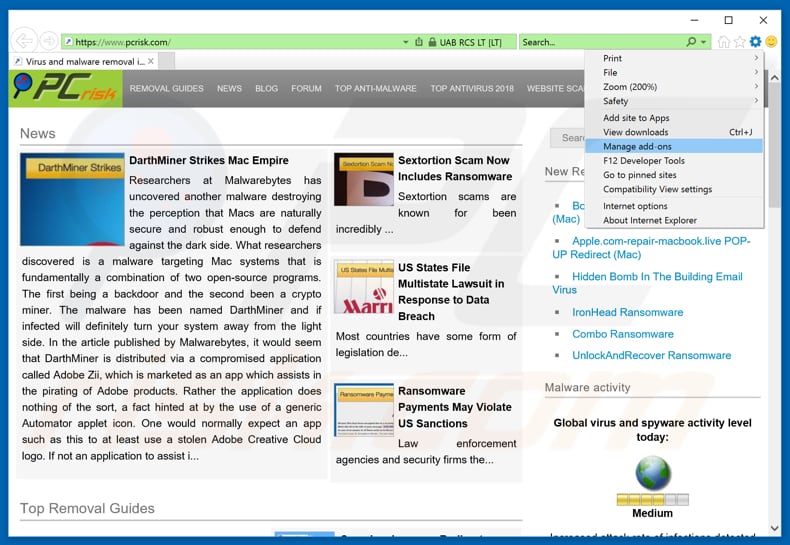Viewport: 790px width, 545px height.
Task: Open the NEWS nav item
Action: [x=229, y=88]
